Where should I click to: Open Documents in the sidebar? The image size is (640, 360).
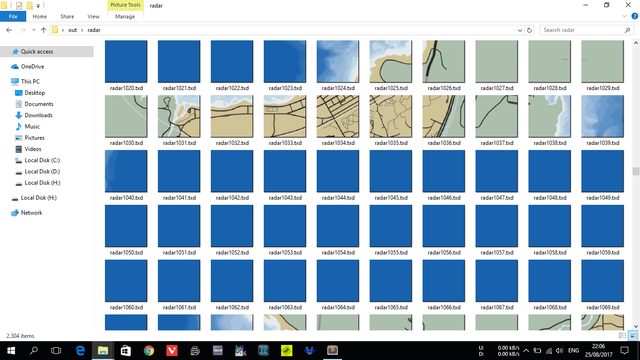(x=39, y=104)
